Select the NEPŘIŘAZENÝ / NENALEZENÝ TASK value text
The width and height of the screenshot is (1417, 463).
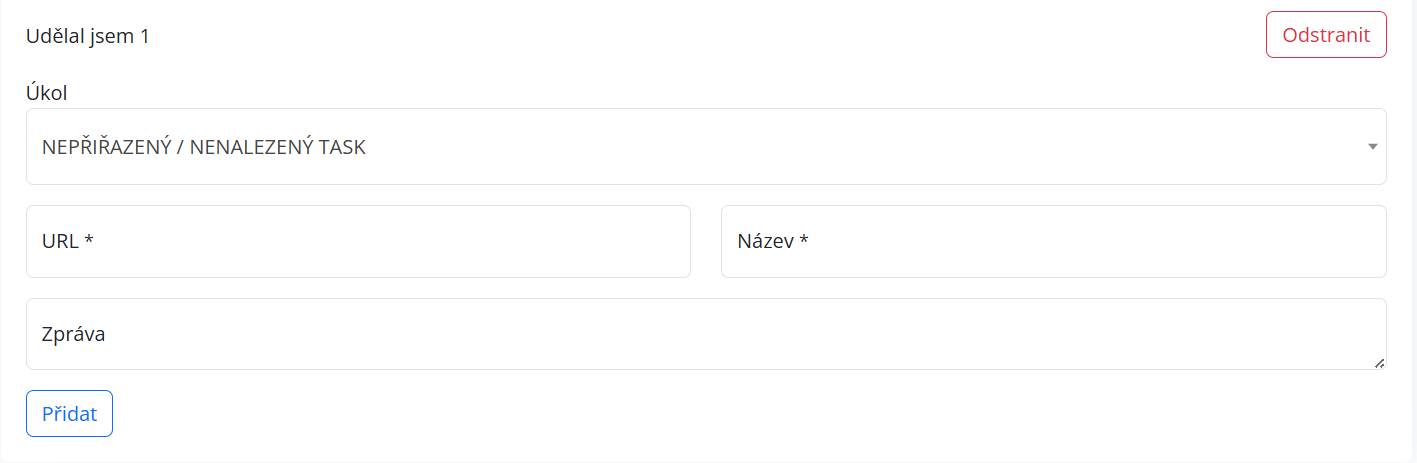pos(204,147)
